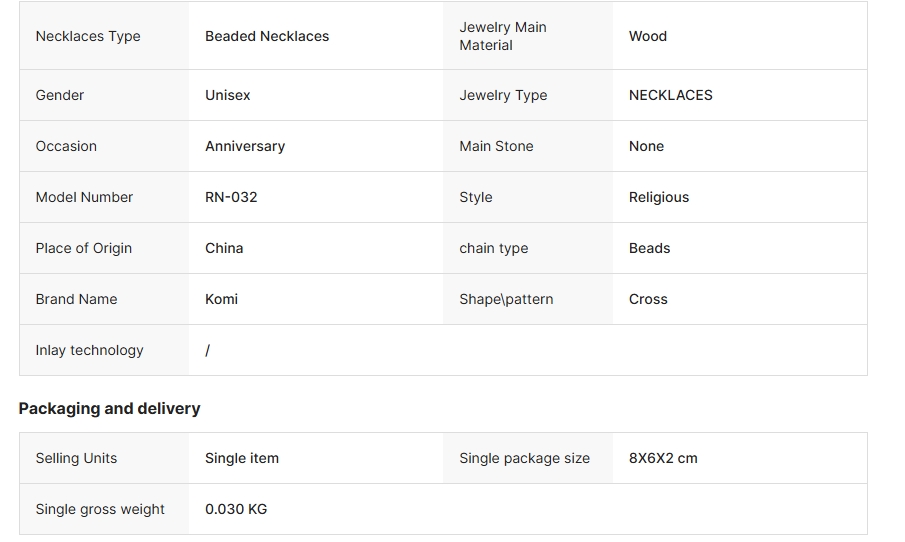Select the Necklaces Type label
Image resolution: width=905 pixels, height=542 pixels.
88,36
